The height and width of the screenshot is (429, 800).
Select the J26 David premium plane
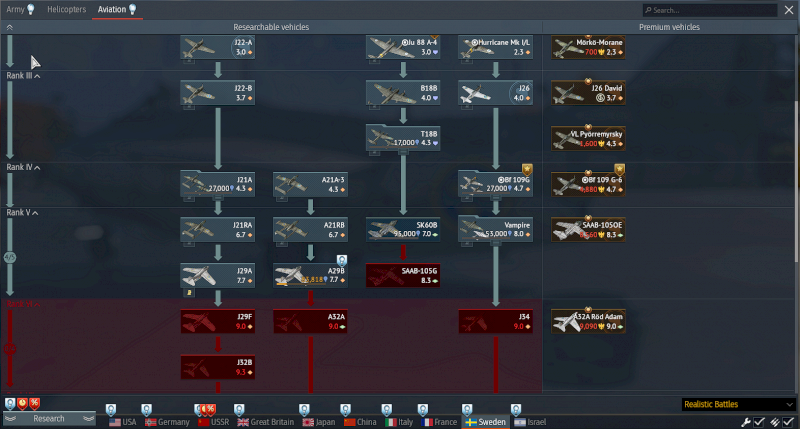pyautogui.click(x=590, y=94)
